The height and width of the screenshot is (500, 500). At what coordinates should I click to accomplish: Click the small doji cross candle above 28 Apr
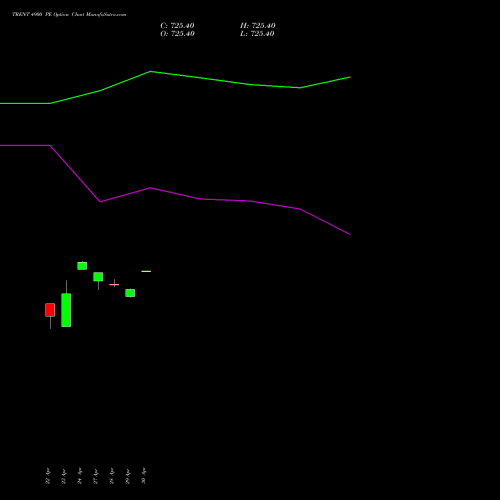pos(114,284)
